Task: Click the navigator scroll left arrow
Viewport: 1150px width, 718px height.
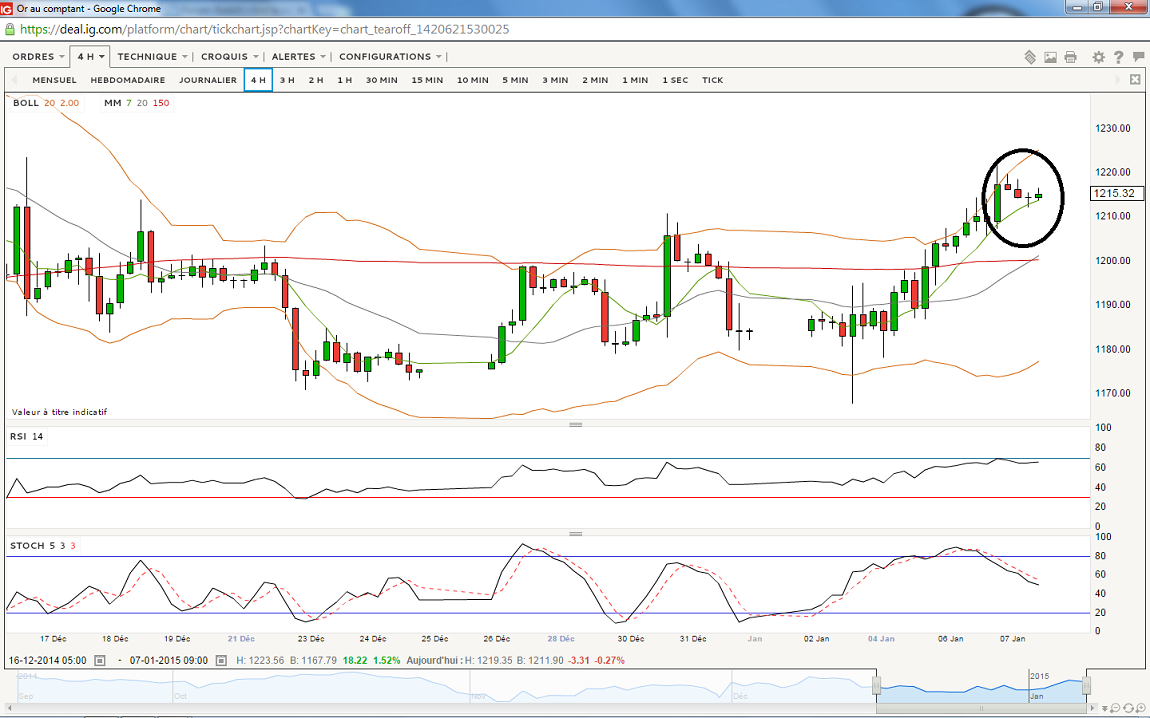Action: click(x=10, y=708)
